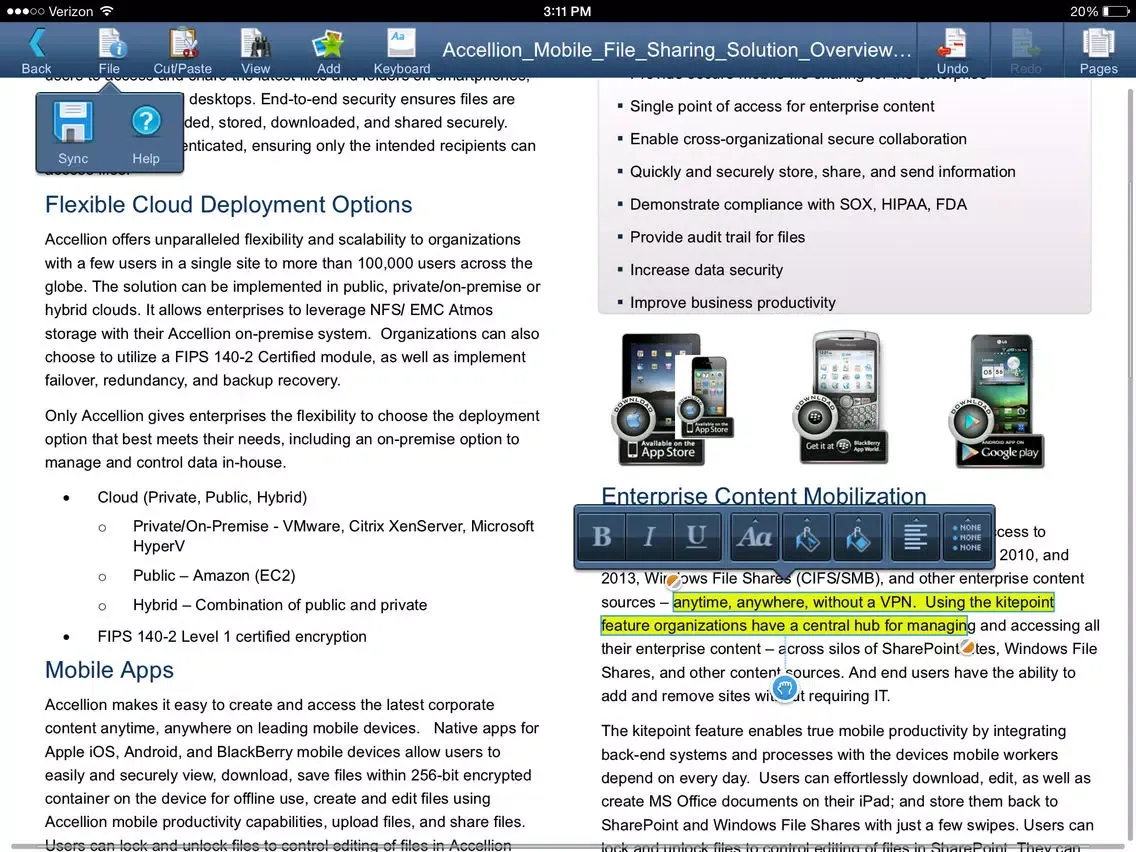Select the font fill color bucket icon
This screenshot has height=852, width=1136.
coord(807,537)
